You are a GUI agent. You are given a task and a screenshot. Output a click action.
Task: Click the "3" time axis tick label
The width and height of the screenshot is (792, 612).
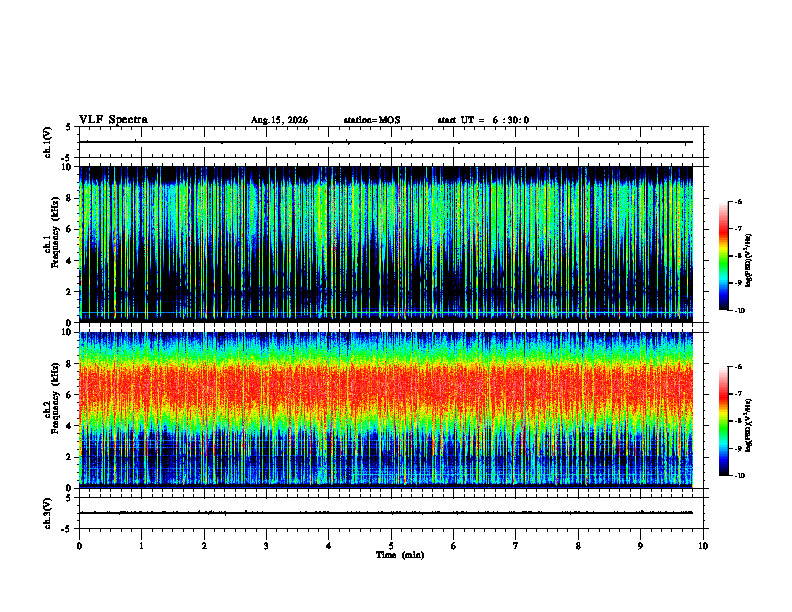(266, 546)
